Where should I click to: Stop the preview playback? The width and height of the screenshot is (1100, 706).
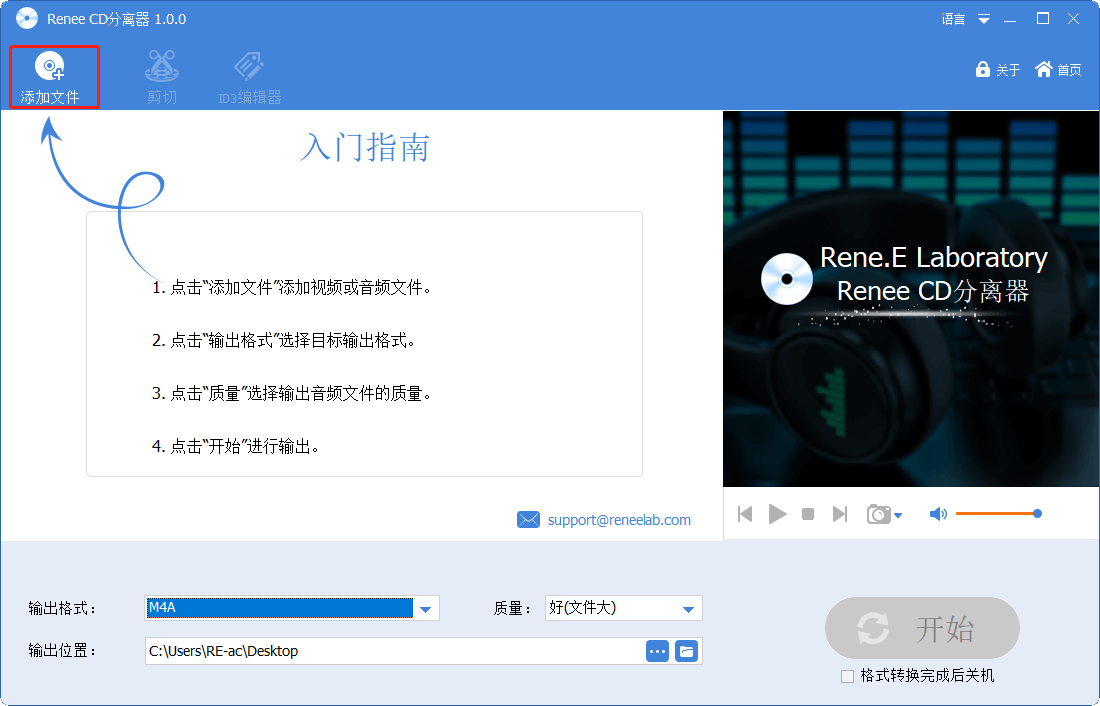pyautogui.click(x=808, y=514)
